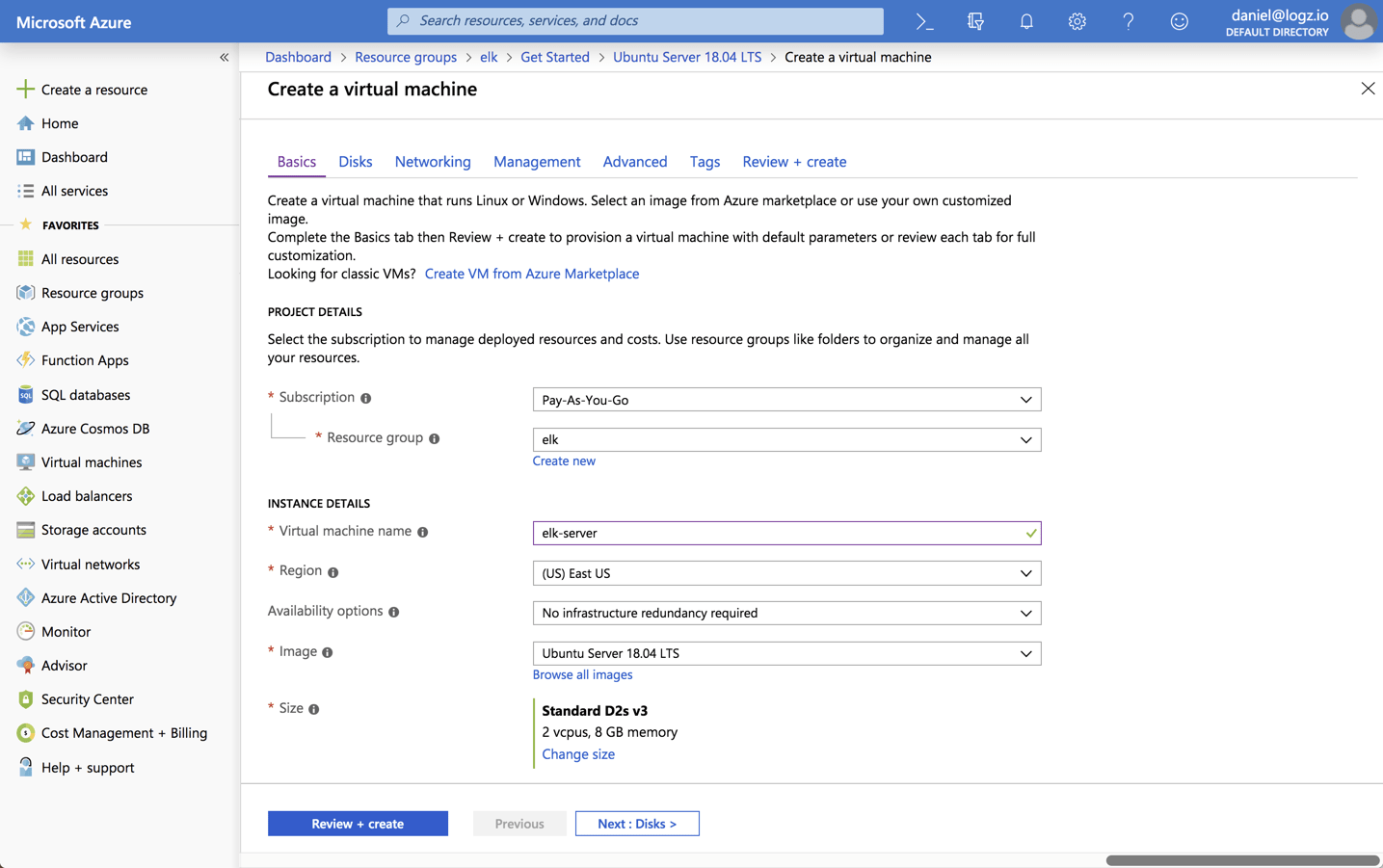The image size is (1383, 868).
Task: Go to Ubuntu Server 18.04 LTS breadcrumb
Action: [687, 57]
